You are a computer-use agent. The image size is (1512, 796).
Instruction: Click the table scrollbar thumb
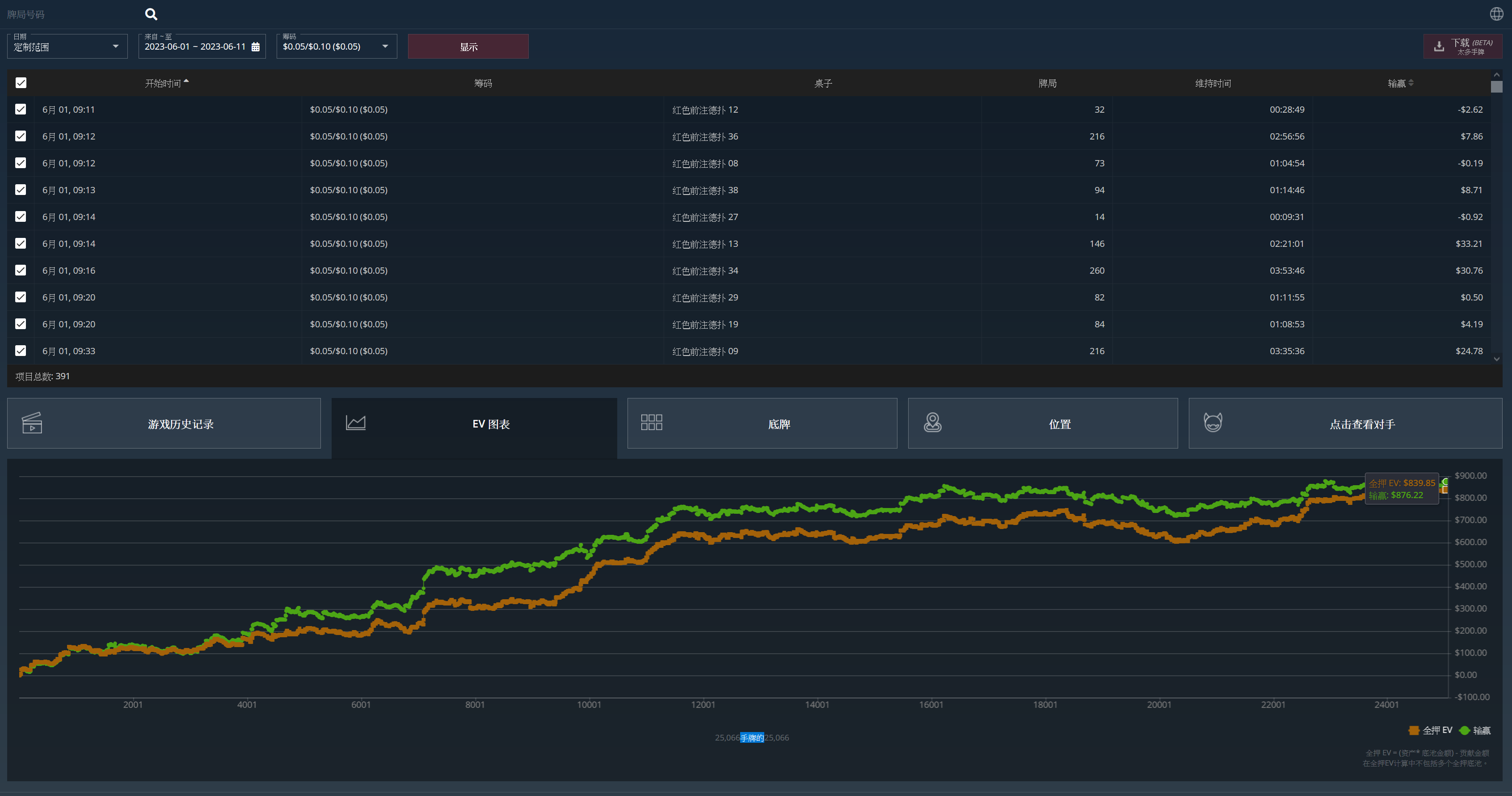coord(1497,86)
